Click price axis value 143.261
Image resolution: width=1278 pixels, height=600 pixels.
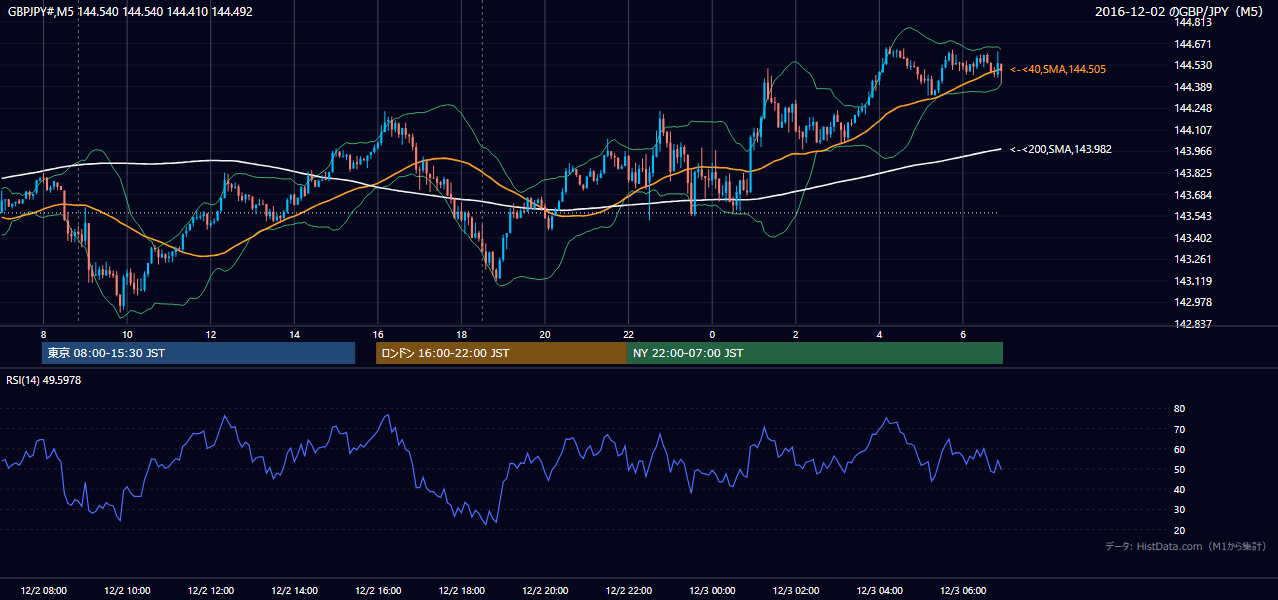click(x=1191, y=259)
